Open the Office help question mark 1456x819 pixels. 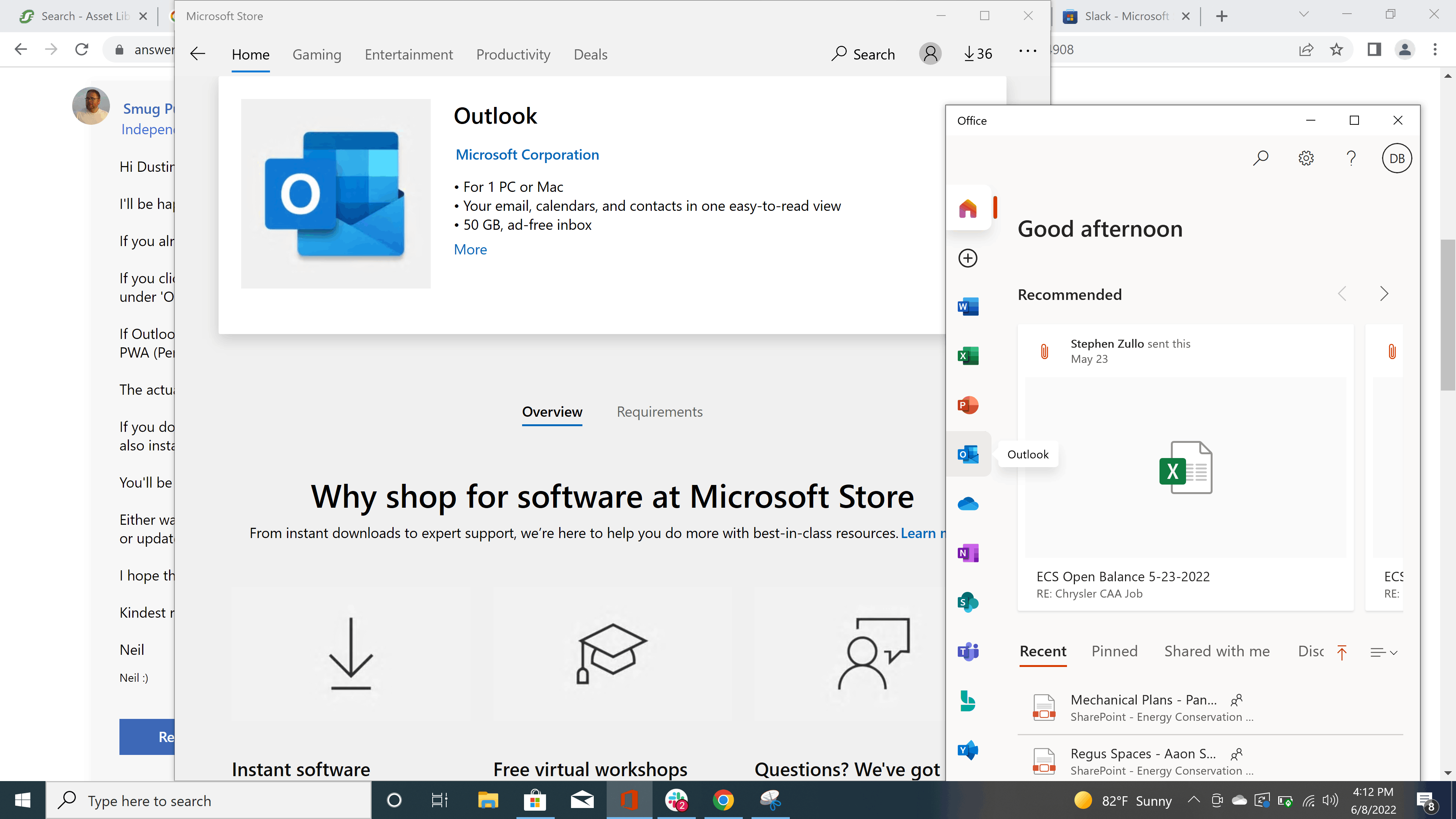(x=1351, y=158)
